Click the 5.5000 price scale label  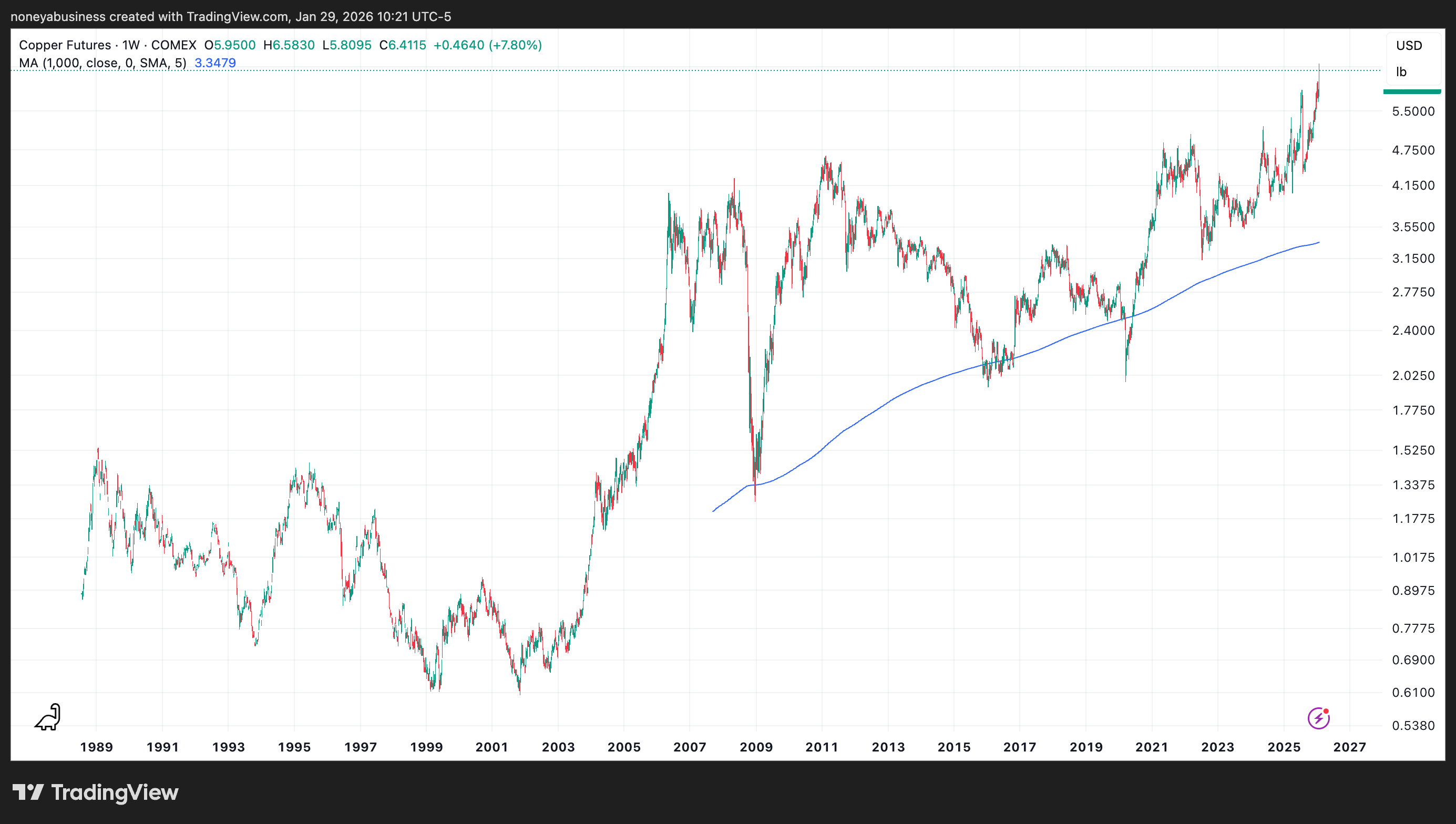tap(1413, 111)
